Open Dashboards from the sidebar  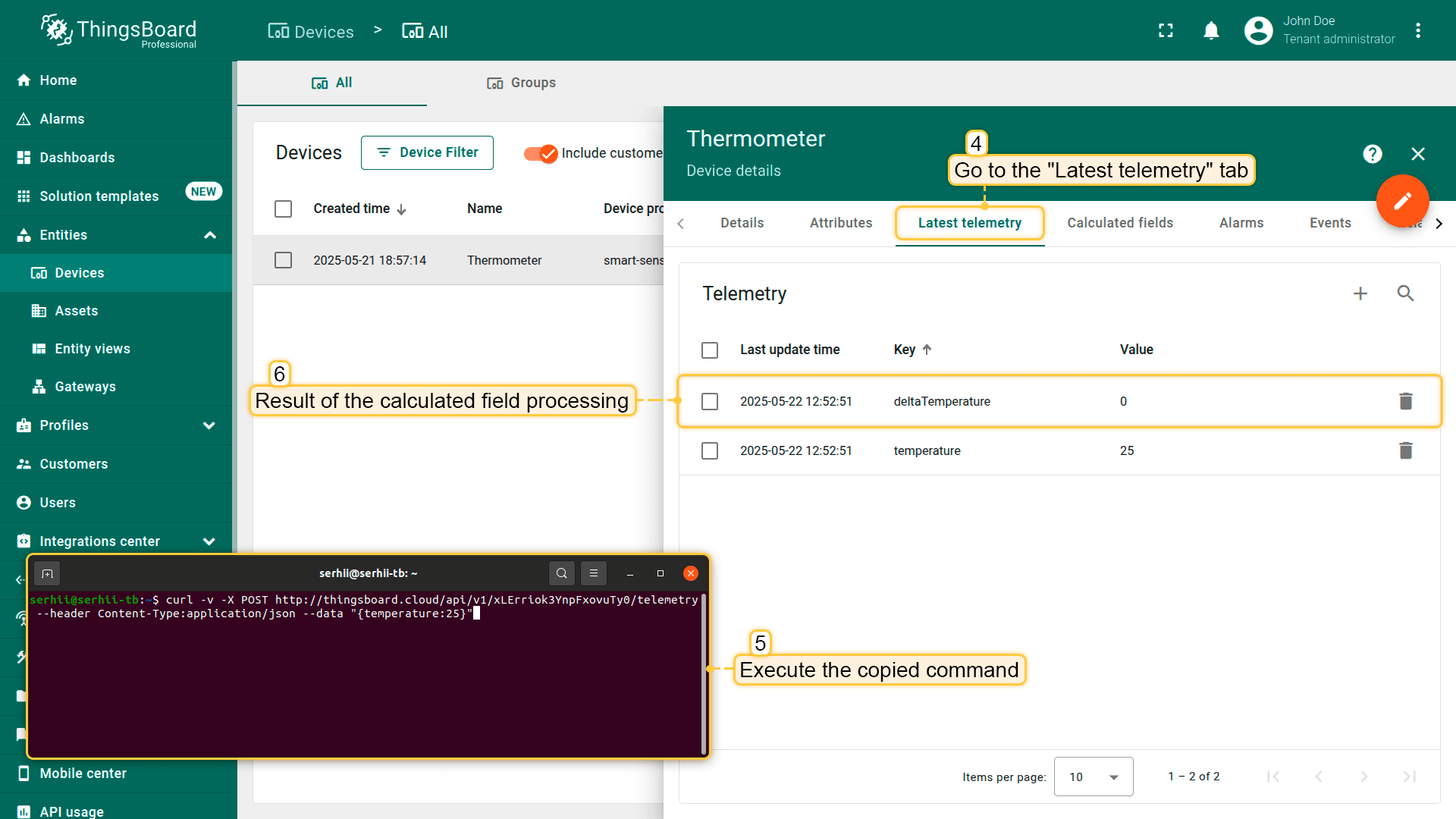coord(77,158)
